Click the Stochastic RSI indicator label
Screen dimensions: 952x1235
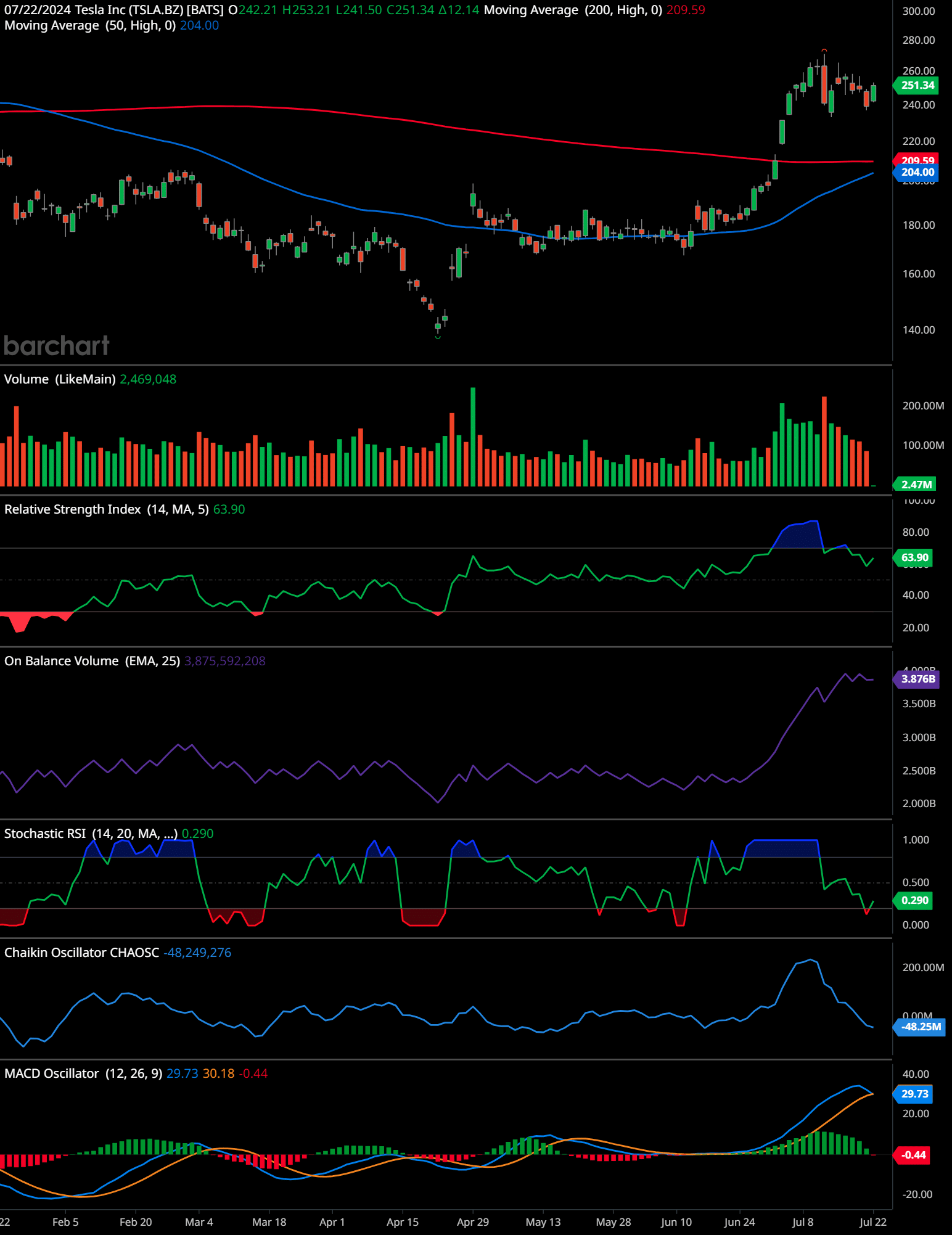(91, 834)
